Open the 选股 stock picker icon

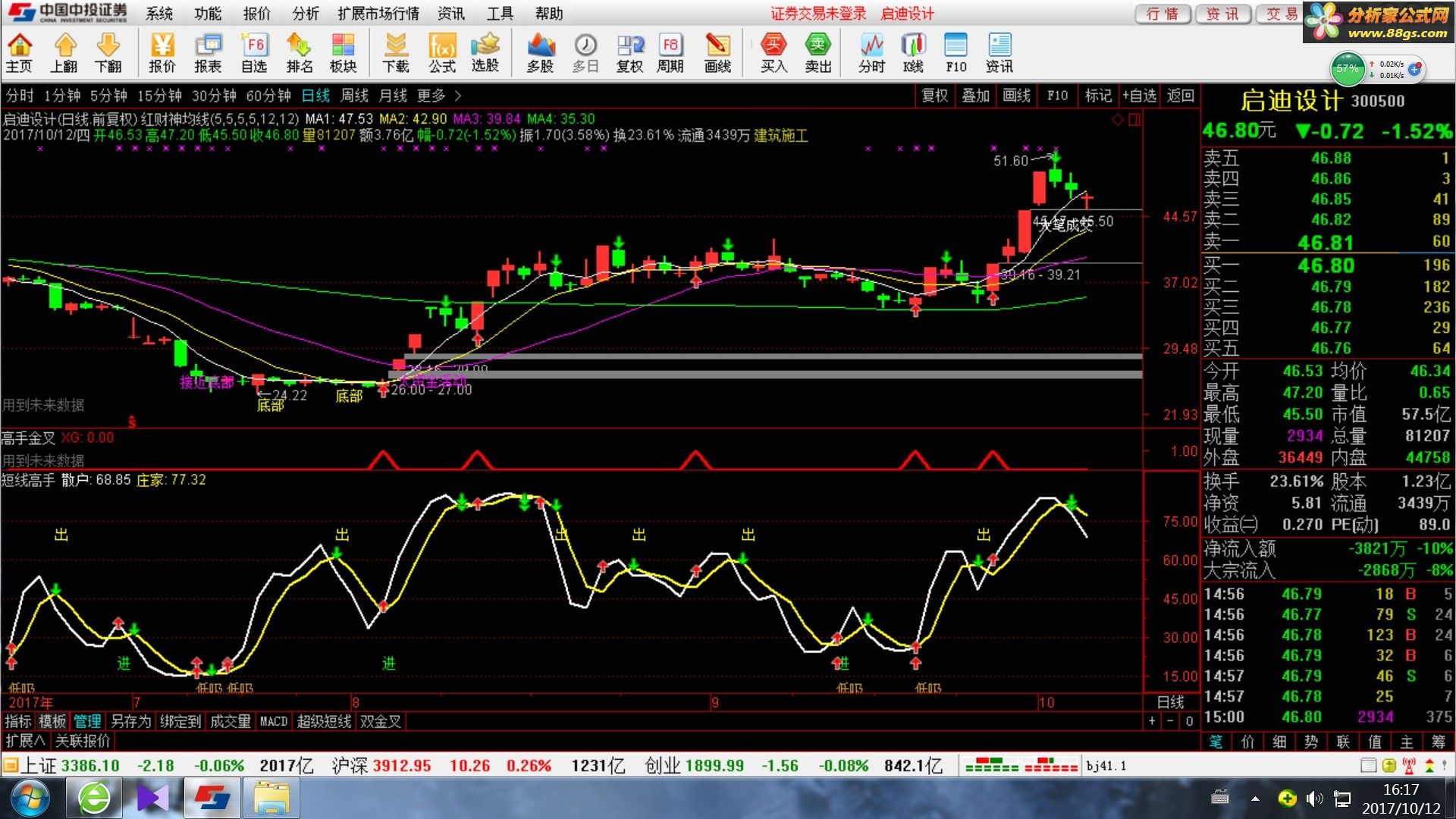485,53
